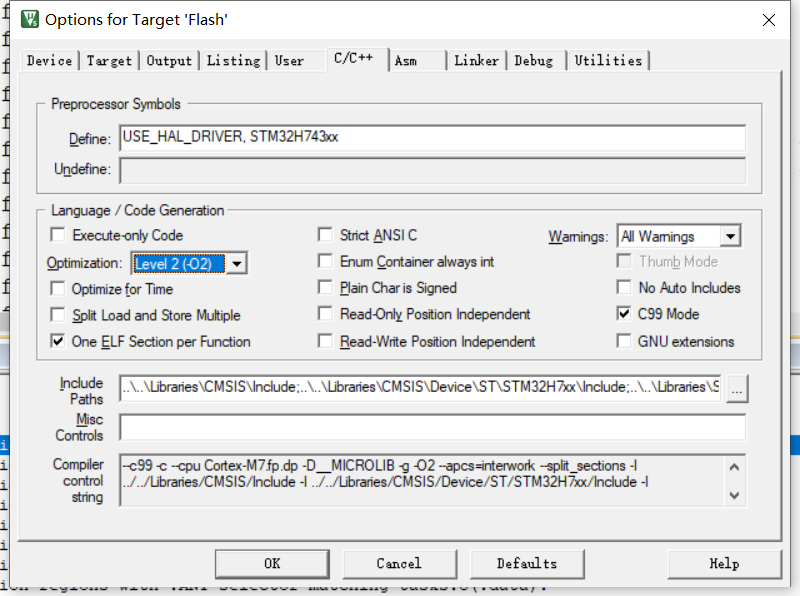Uncheck One ELF Section per Function
Viewport: 800px width, 596px height.
pyautogui.click(x=58, y=341)
